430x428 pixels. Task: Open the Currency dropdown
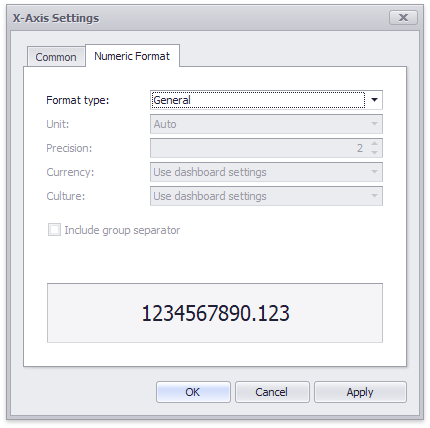pos(266,172)
